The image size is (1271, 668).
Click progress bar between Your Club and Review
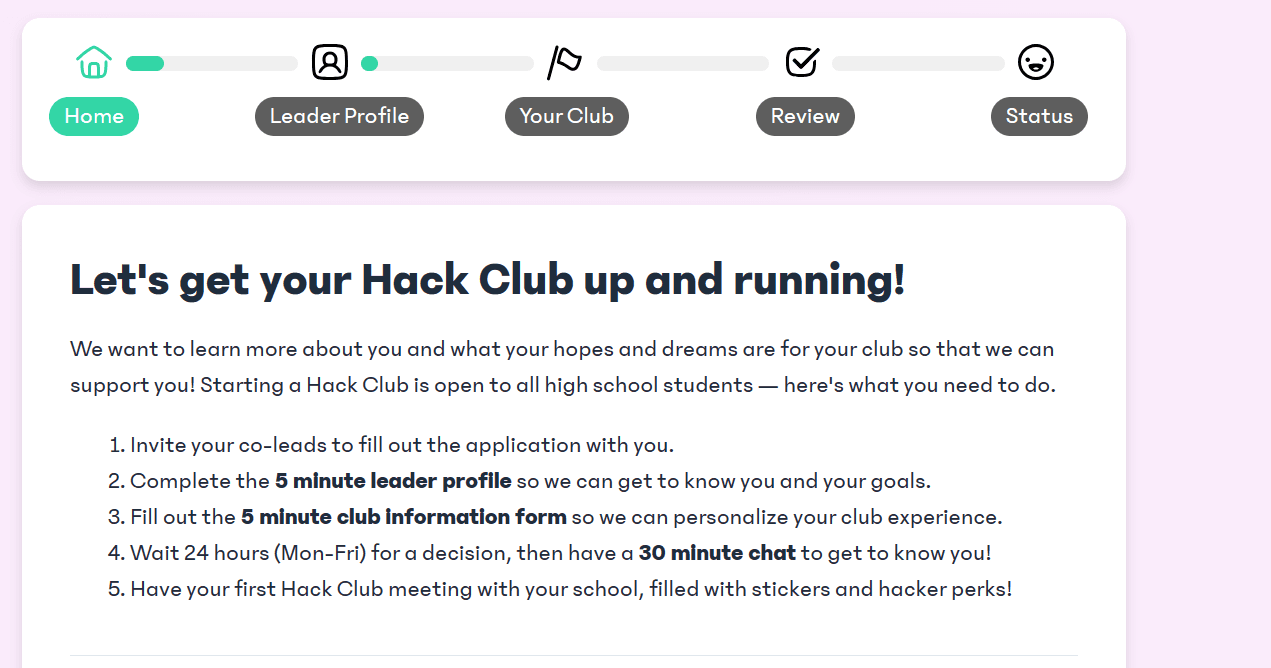click(683, 64)
